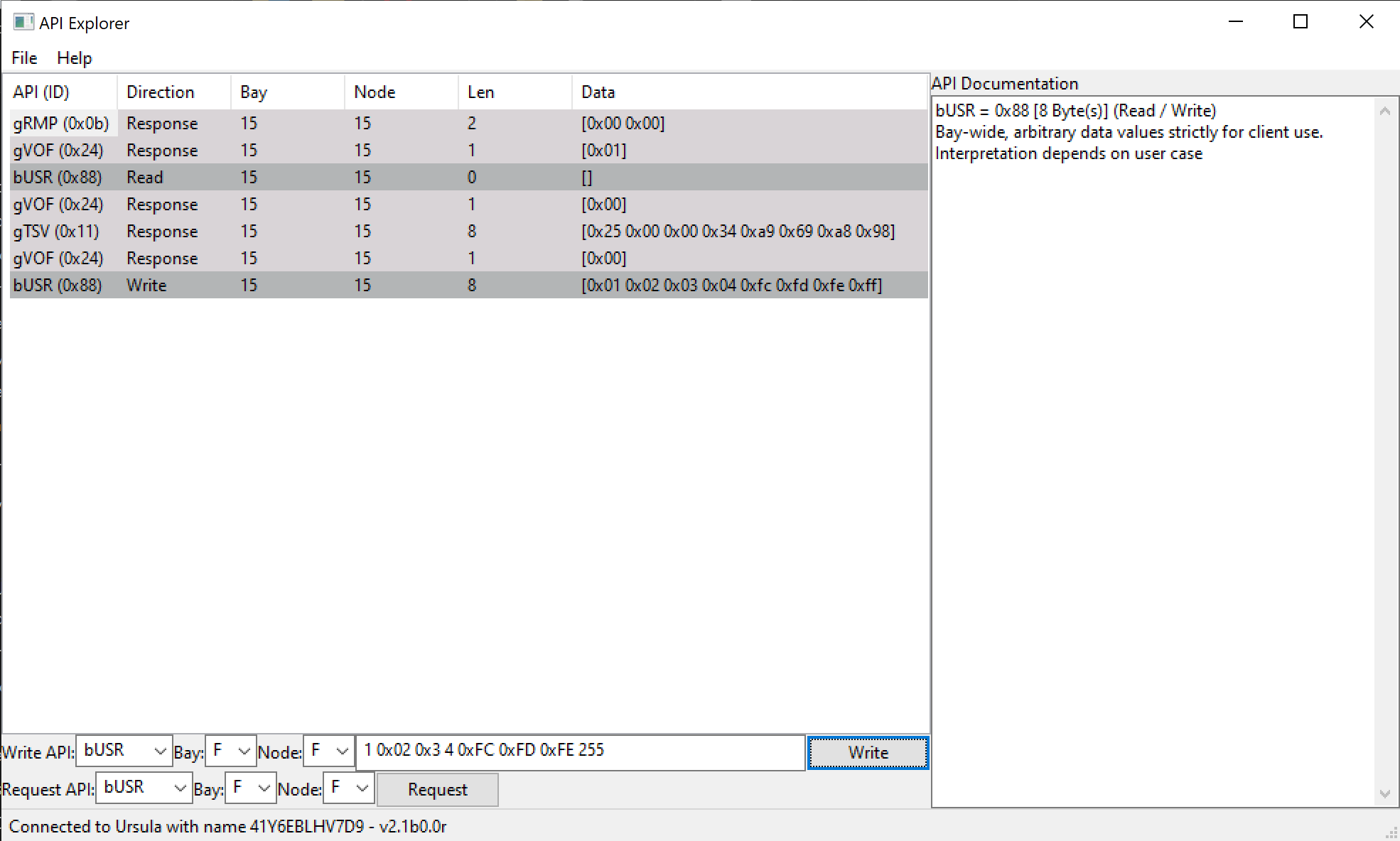Screen dimensions: 1400x841
Task: Click the write data input field
Action: pyautogui.click(x=579, y=752)
